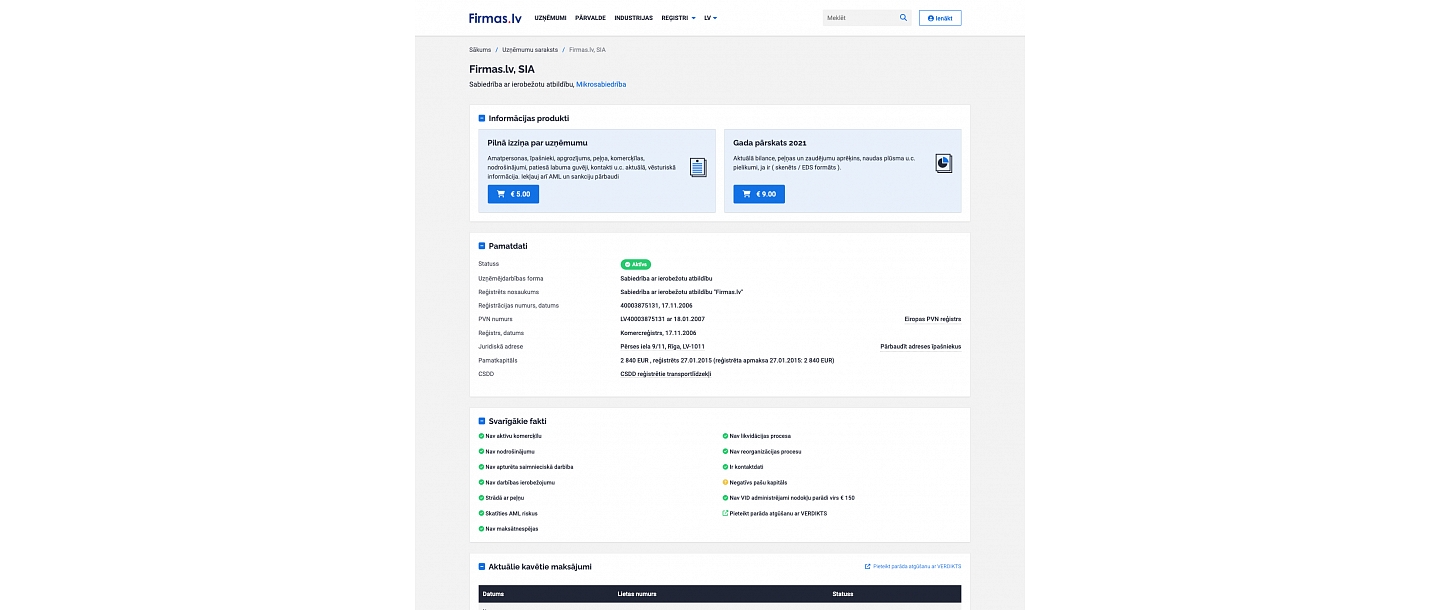
Task: Open the Mikrosabiedrība link
Action: point(601,84)
